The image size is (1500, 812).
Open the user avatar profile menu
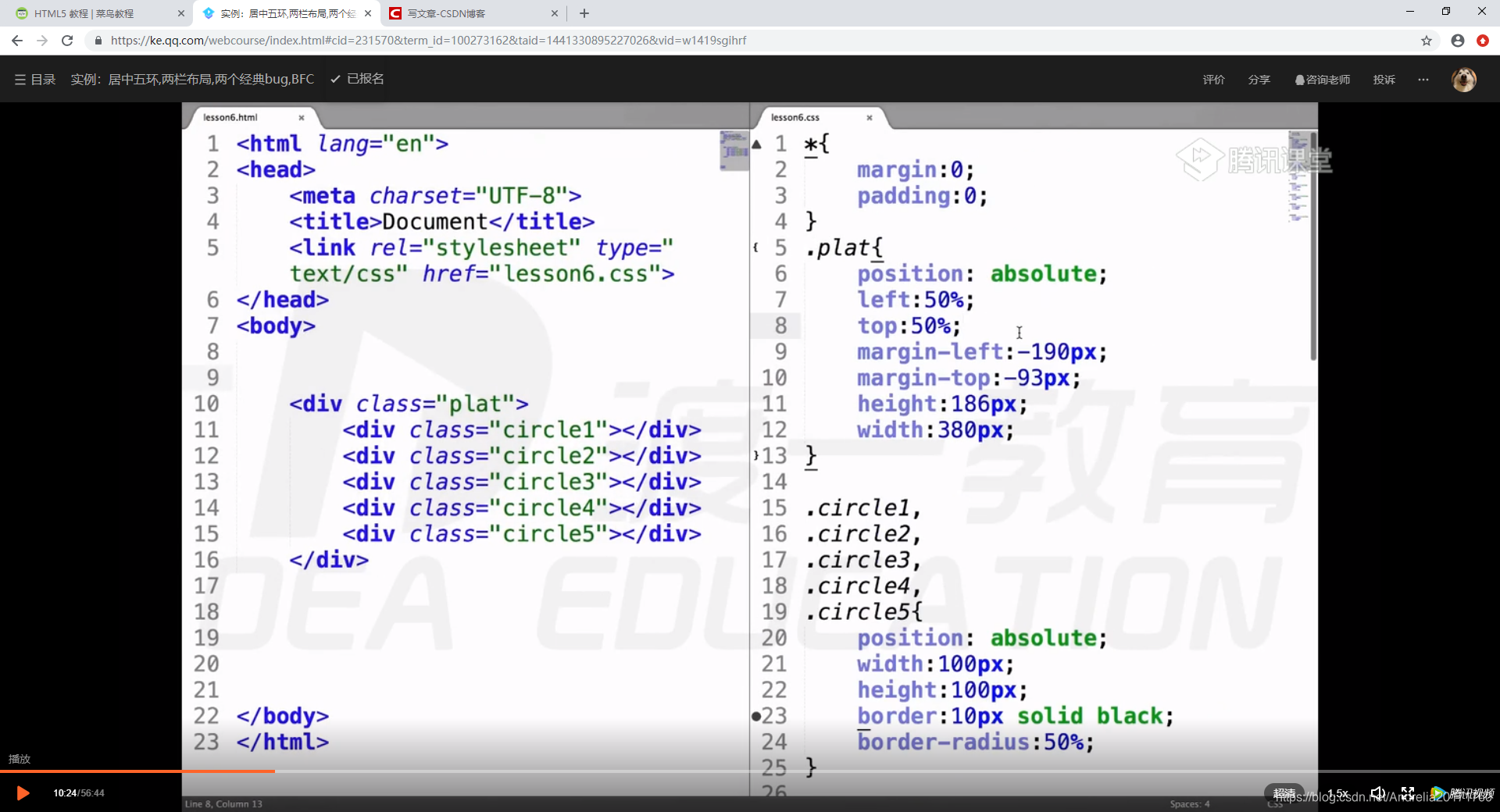tap(1463, 80)
